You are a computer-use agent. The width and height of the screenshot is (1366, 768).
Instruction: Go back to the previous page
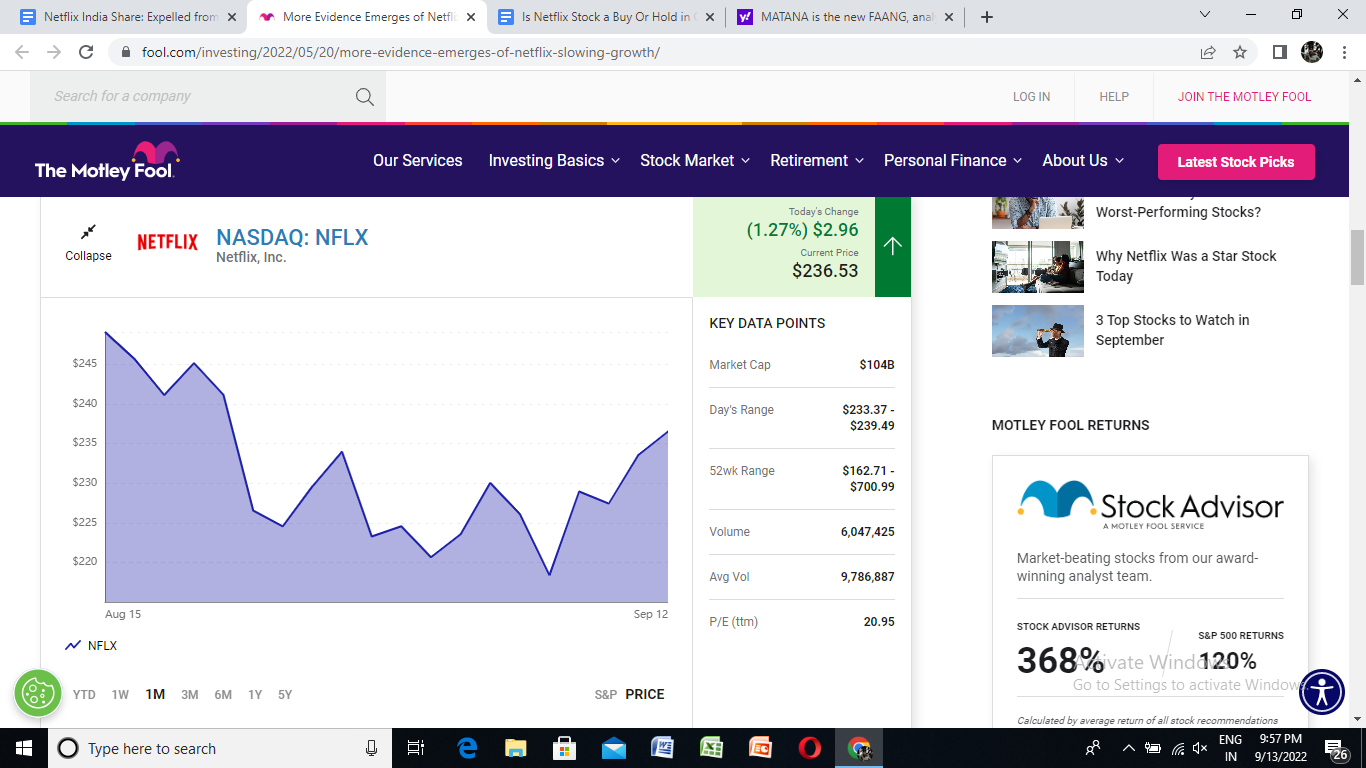coord(22,52)
